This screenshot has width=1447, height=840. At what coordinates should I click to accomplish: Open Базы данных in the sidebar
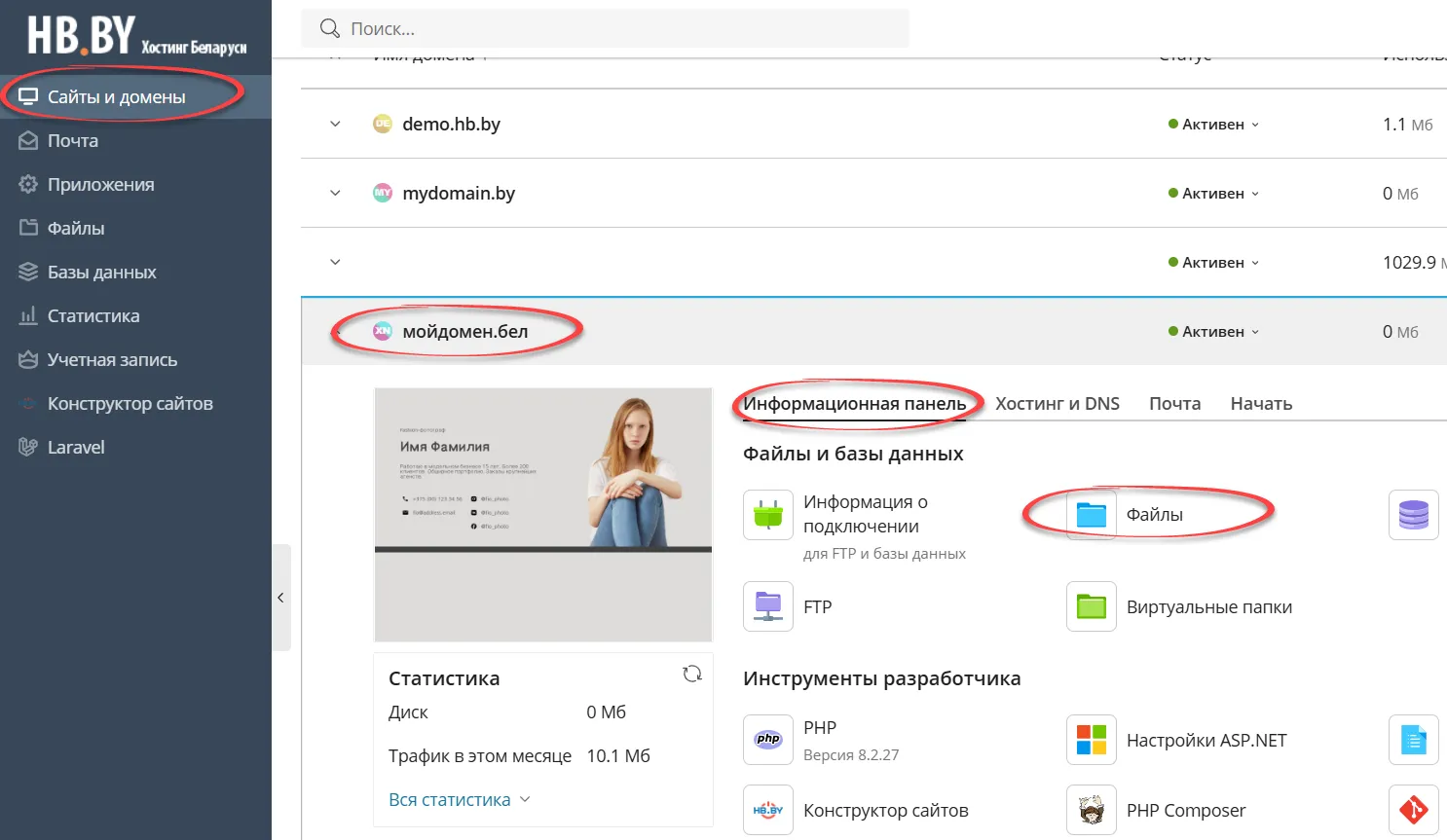tap(101, 273)
